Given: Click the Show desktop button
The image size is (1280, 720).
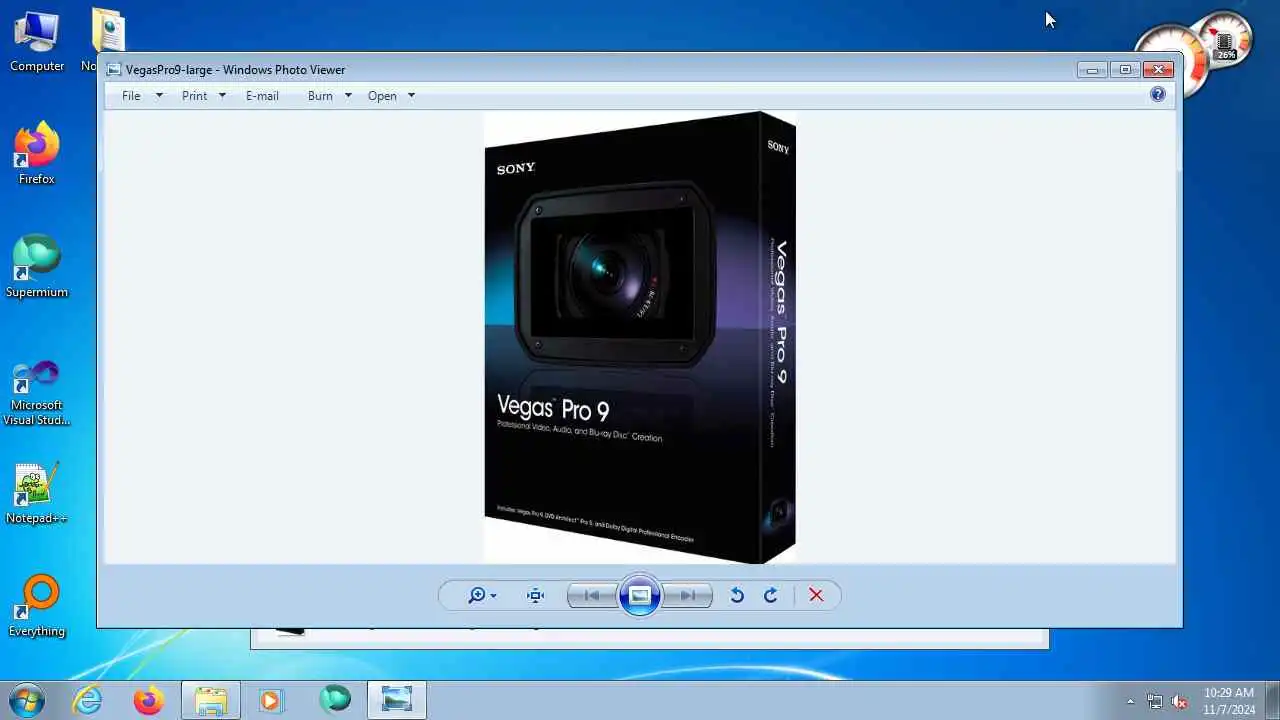Looking at the screenshot, I should (x=1272, y=700).
